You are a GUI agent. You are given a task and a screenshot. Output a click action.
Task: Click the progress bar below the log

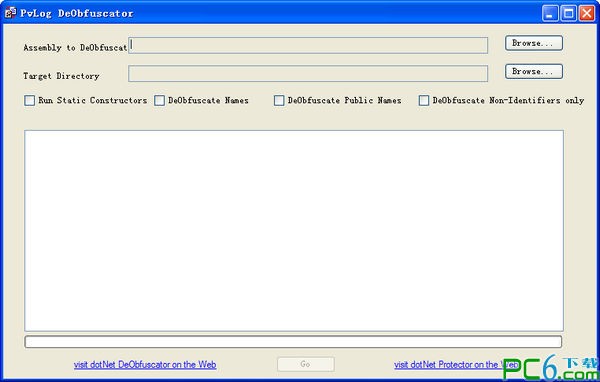293,341
